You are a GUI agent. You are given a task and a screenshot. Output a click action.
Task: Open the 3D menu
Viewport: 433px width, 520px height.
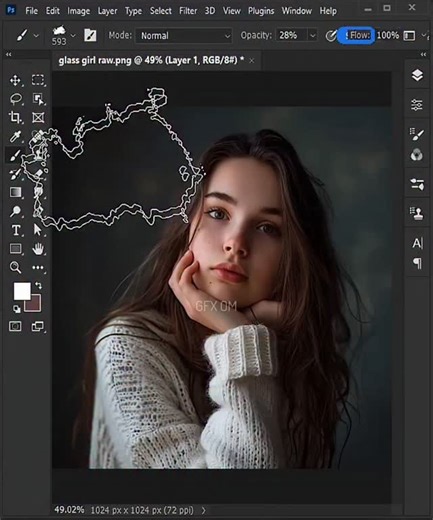210,11
